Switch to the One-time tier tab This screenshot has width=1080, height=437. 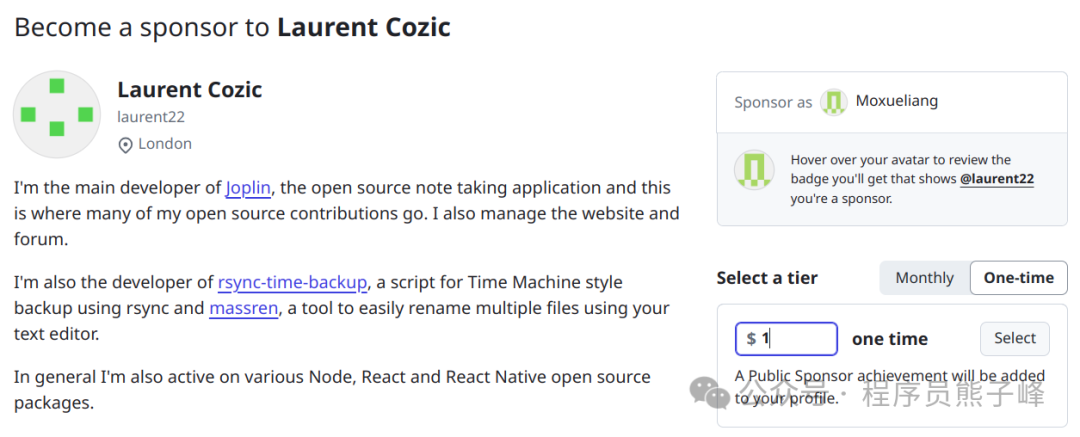point(1019,278)
